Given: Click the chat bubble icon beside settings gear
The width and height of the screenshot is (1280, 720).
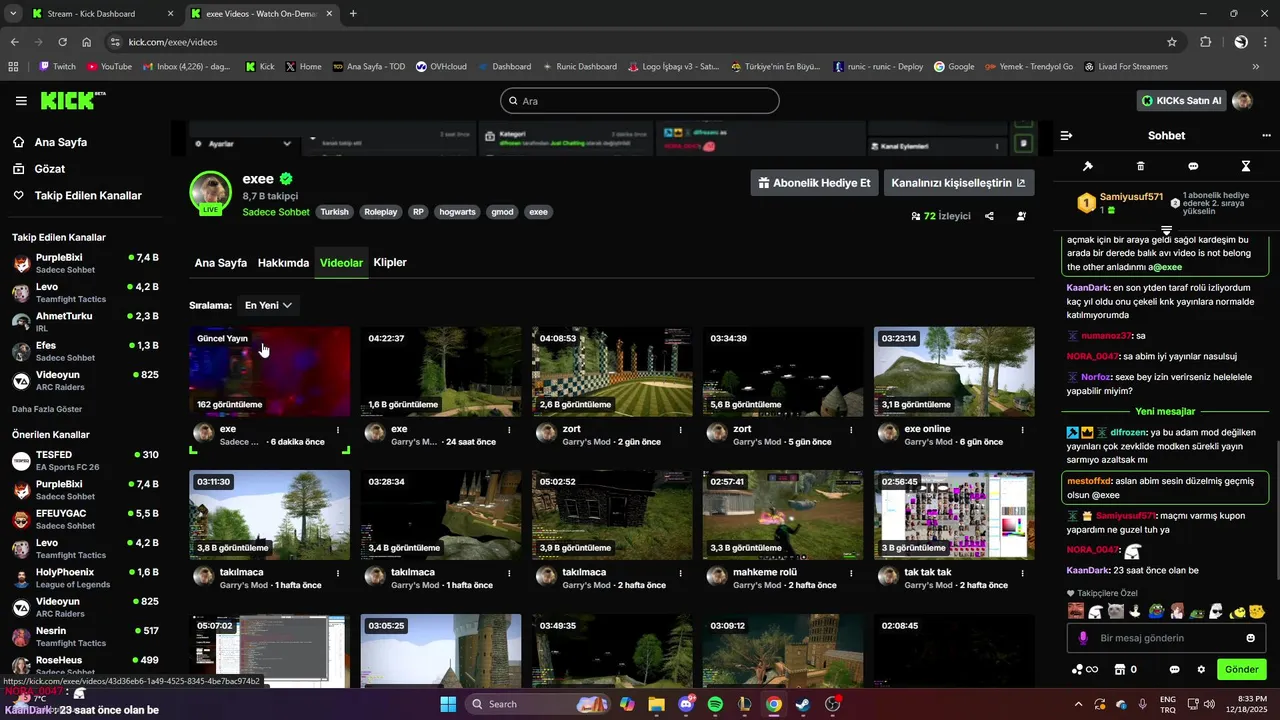Looking at the screenshot, I should (x=1175, y=669).
